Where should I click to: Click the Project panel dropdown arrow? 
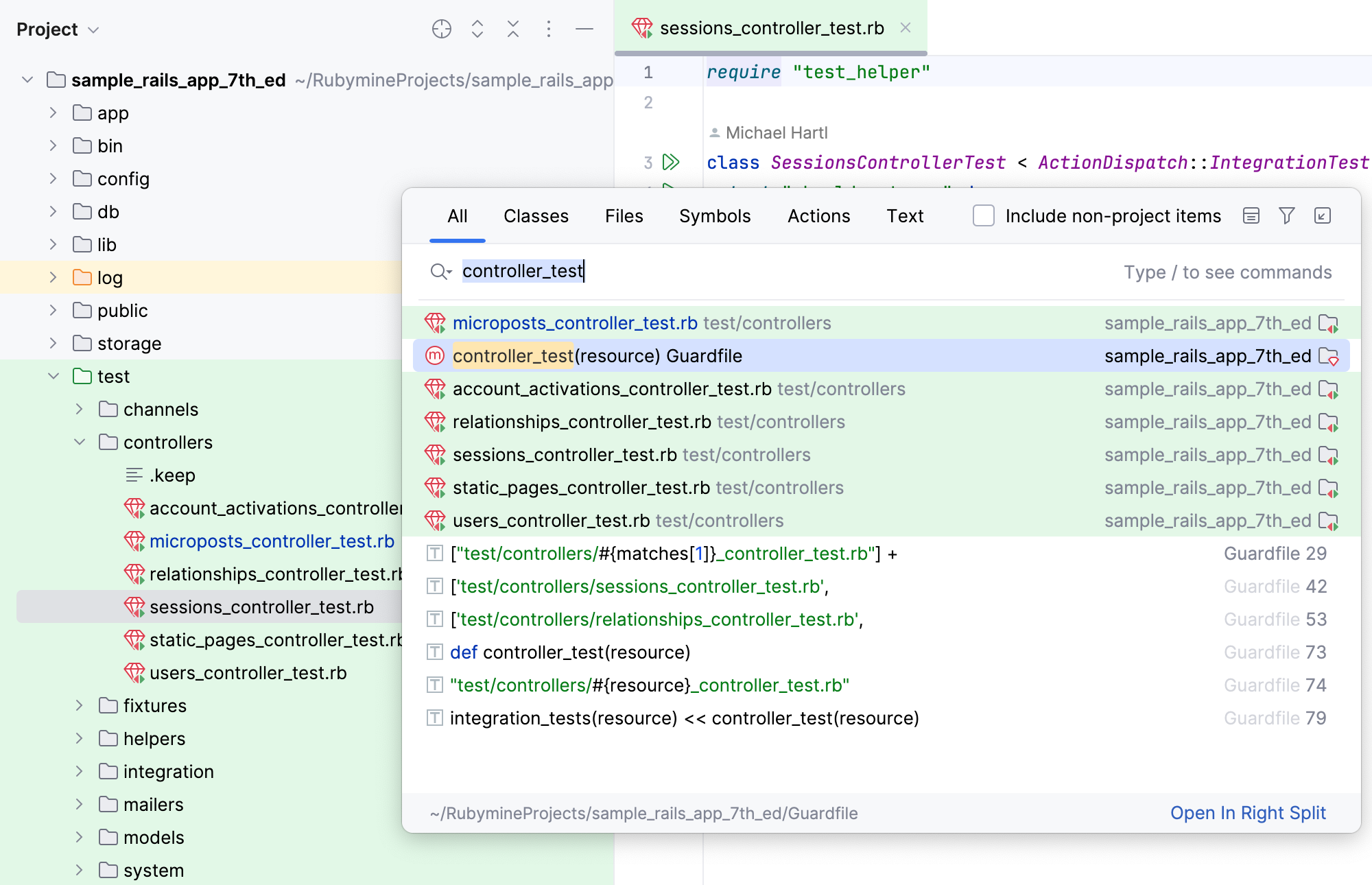coord(94,29)
